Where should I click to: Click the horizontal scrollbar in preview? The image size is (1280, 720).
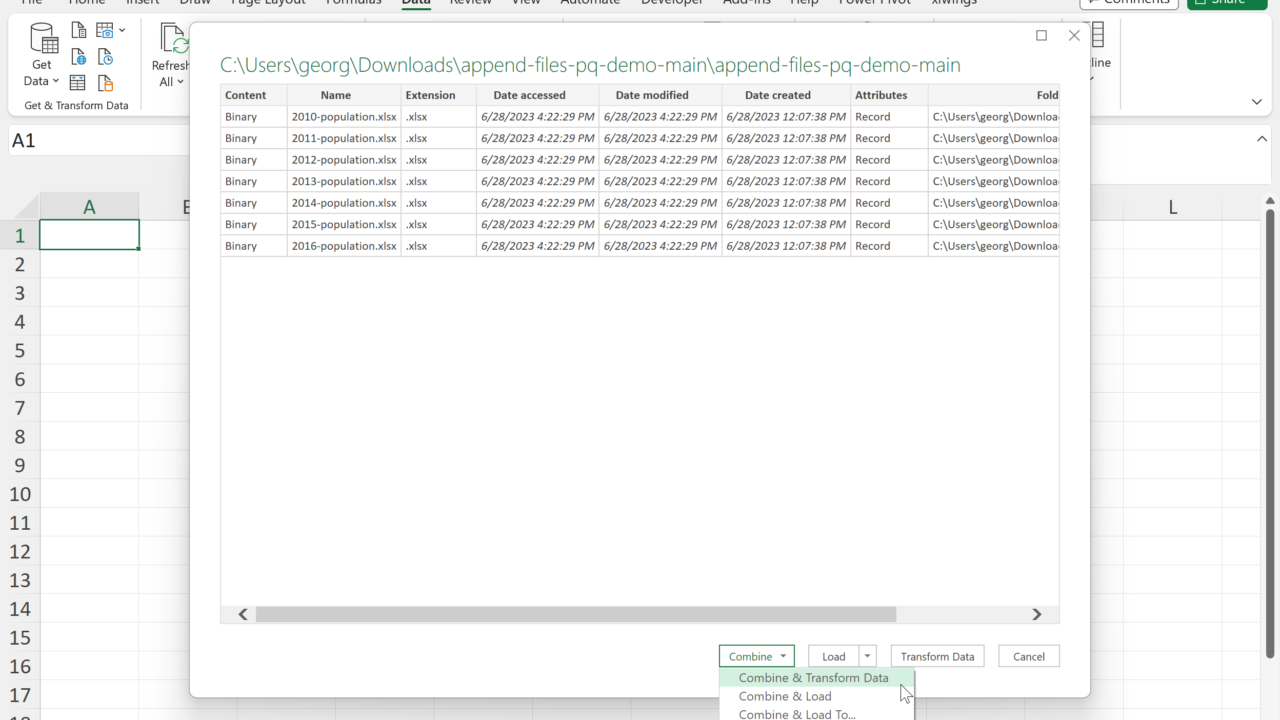575,614
